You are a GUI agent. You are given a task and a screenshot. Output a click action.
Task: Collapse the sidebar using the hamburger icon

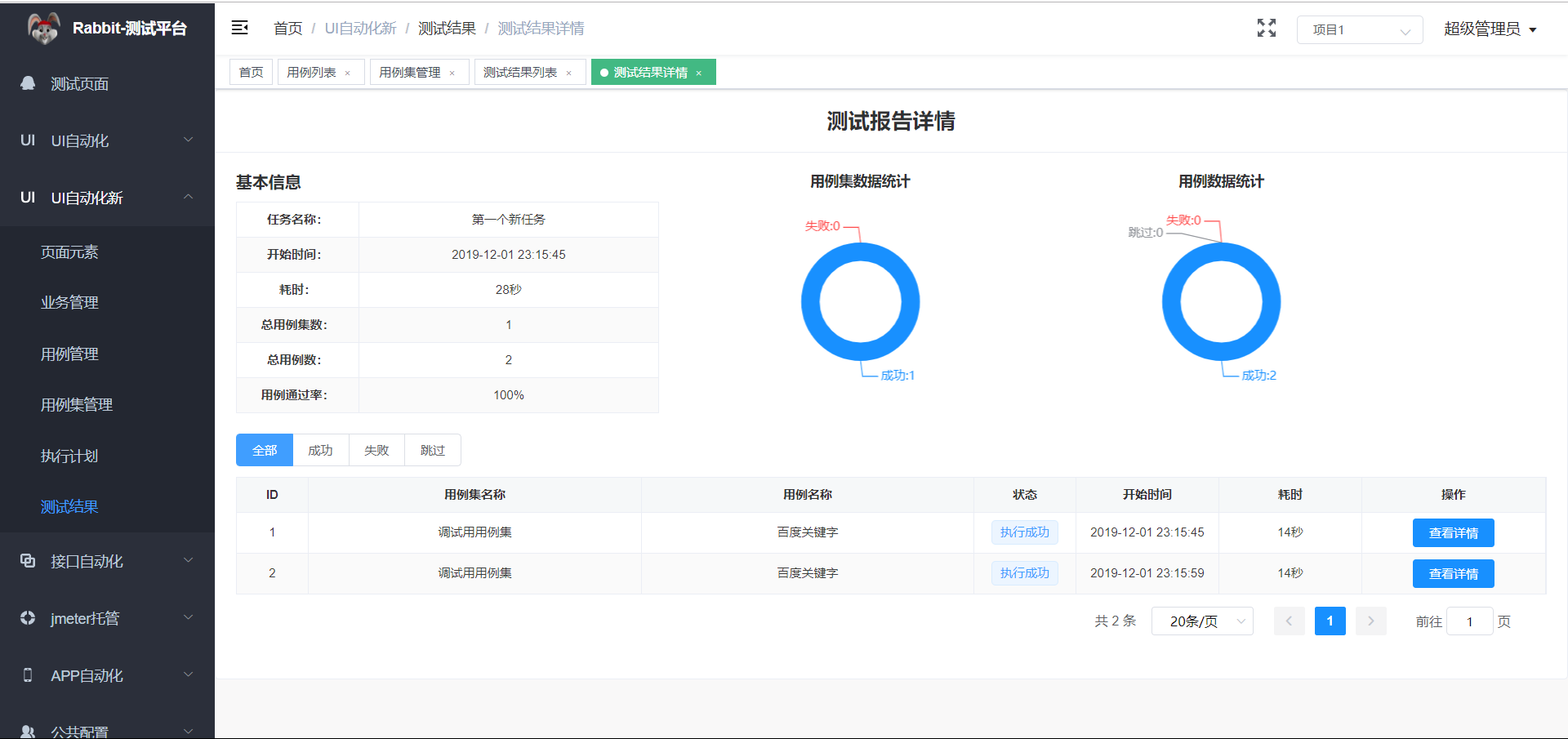[x=239, y=27]
